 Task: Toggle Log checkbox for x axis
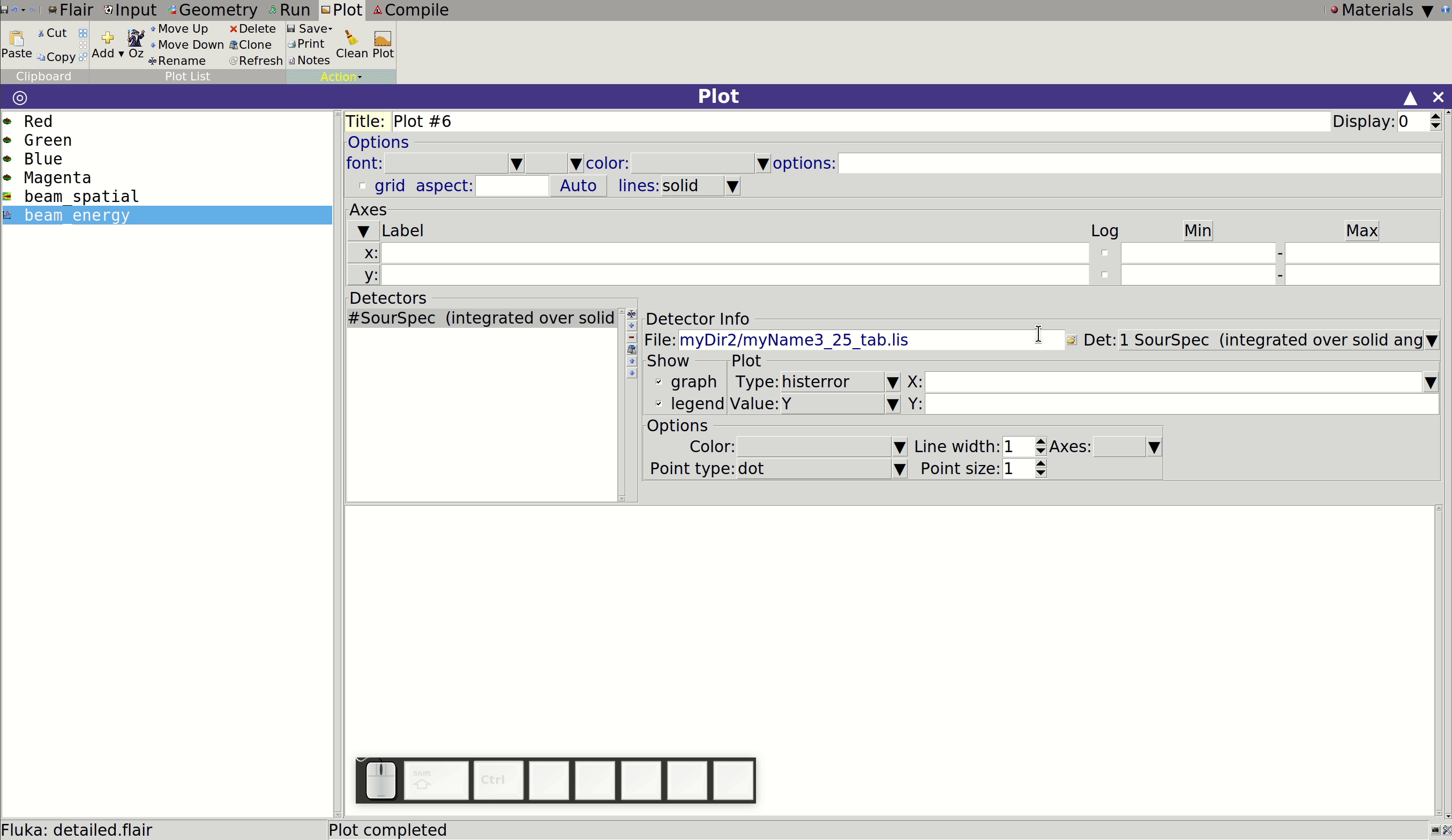[x=1104, y=252]
